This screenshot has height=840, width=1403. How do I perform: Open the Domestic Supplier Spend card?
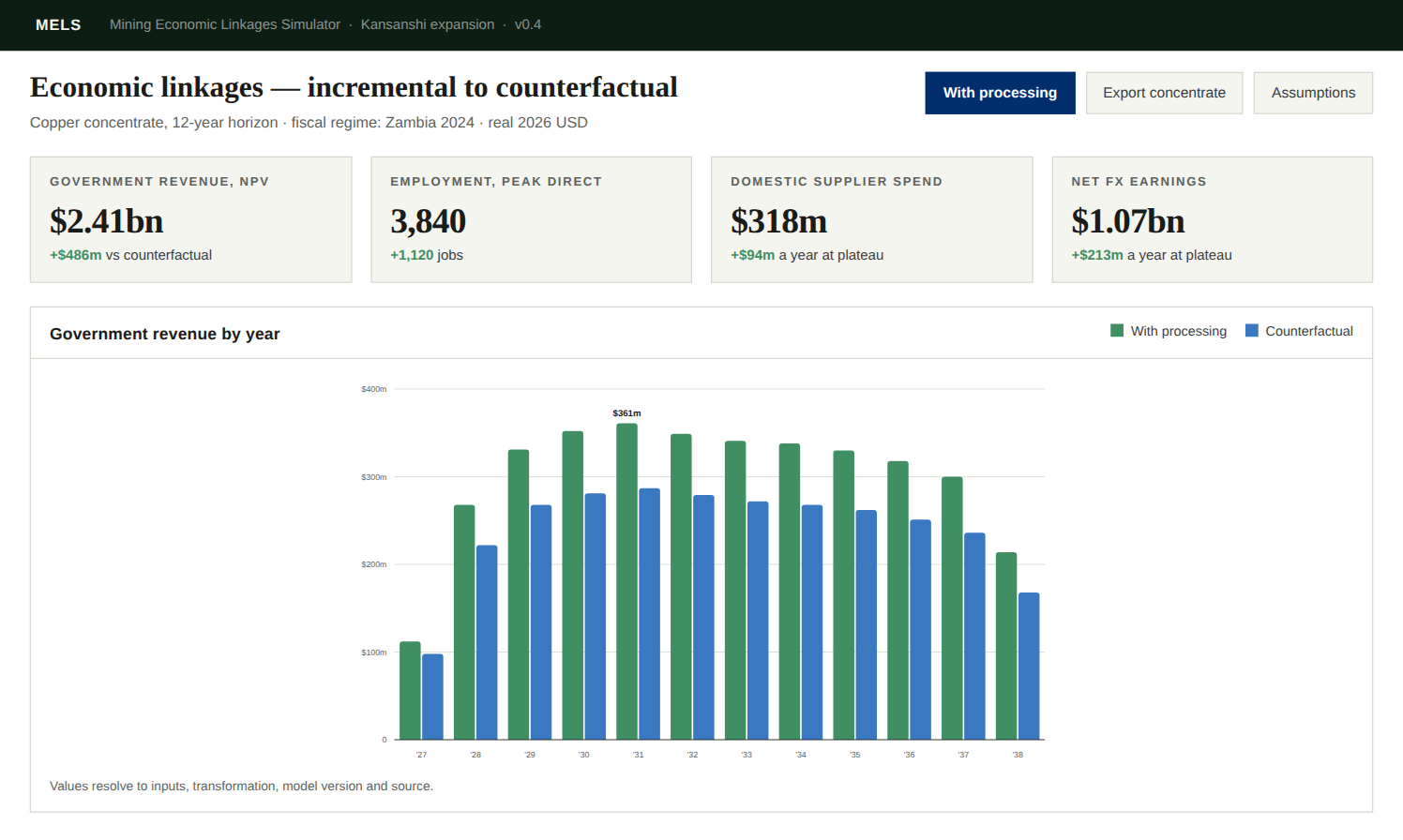click(x=872, y=219)
